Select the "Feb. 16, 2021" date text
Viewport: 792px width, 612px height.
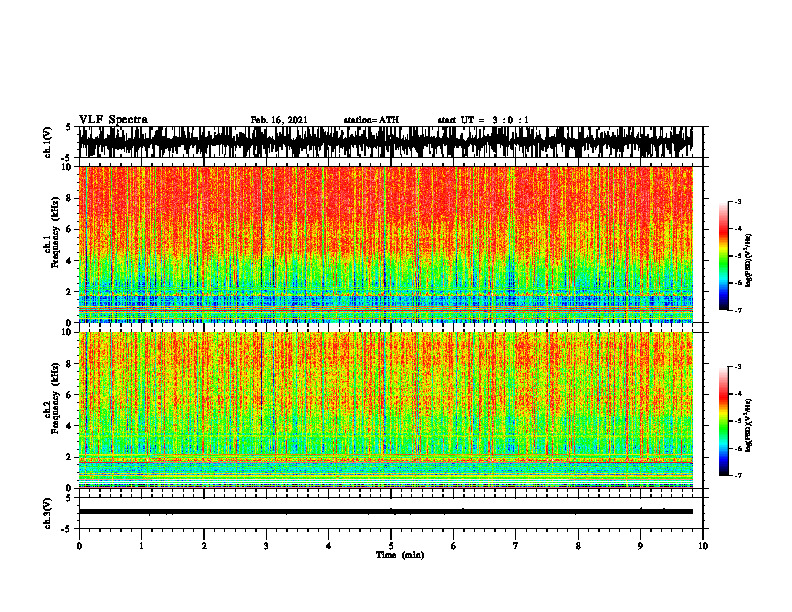[x=279, y=120]
